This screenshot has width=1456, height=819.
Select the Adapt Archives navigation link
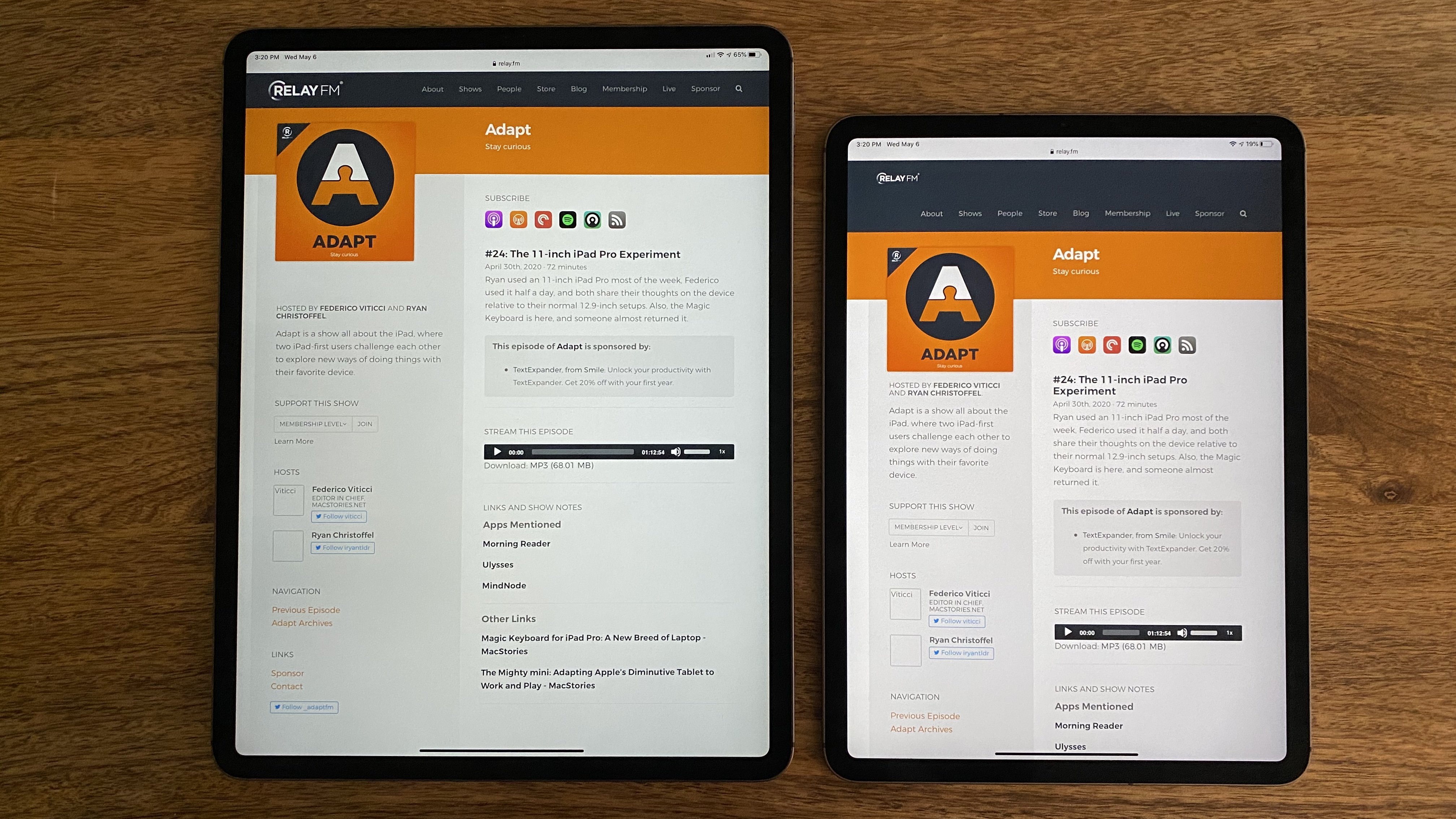click(302, 623)
